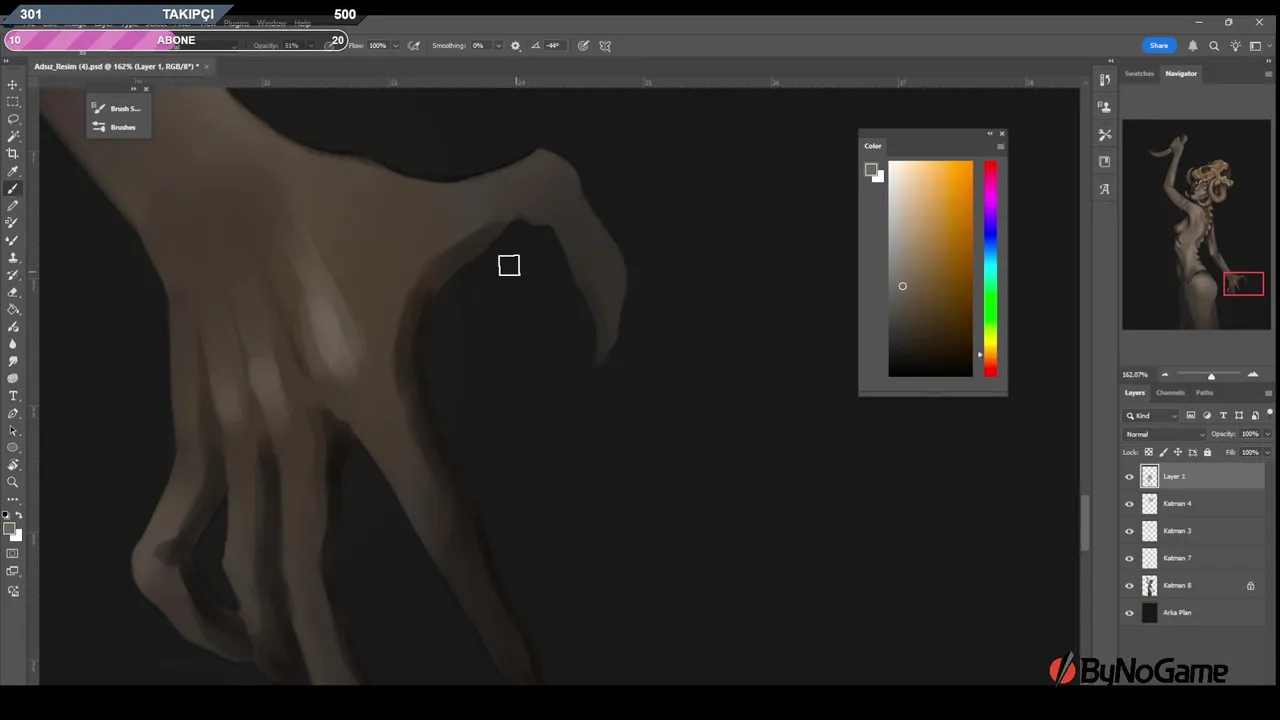Hide Katman 3 layer eye
1280x720 pixels.
tap(1130, 531)
